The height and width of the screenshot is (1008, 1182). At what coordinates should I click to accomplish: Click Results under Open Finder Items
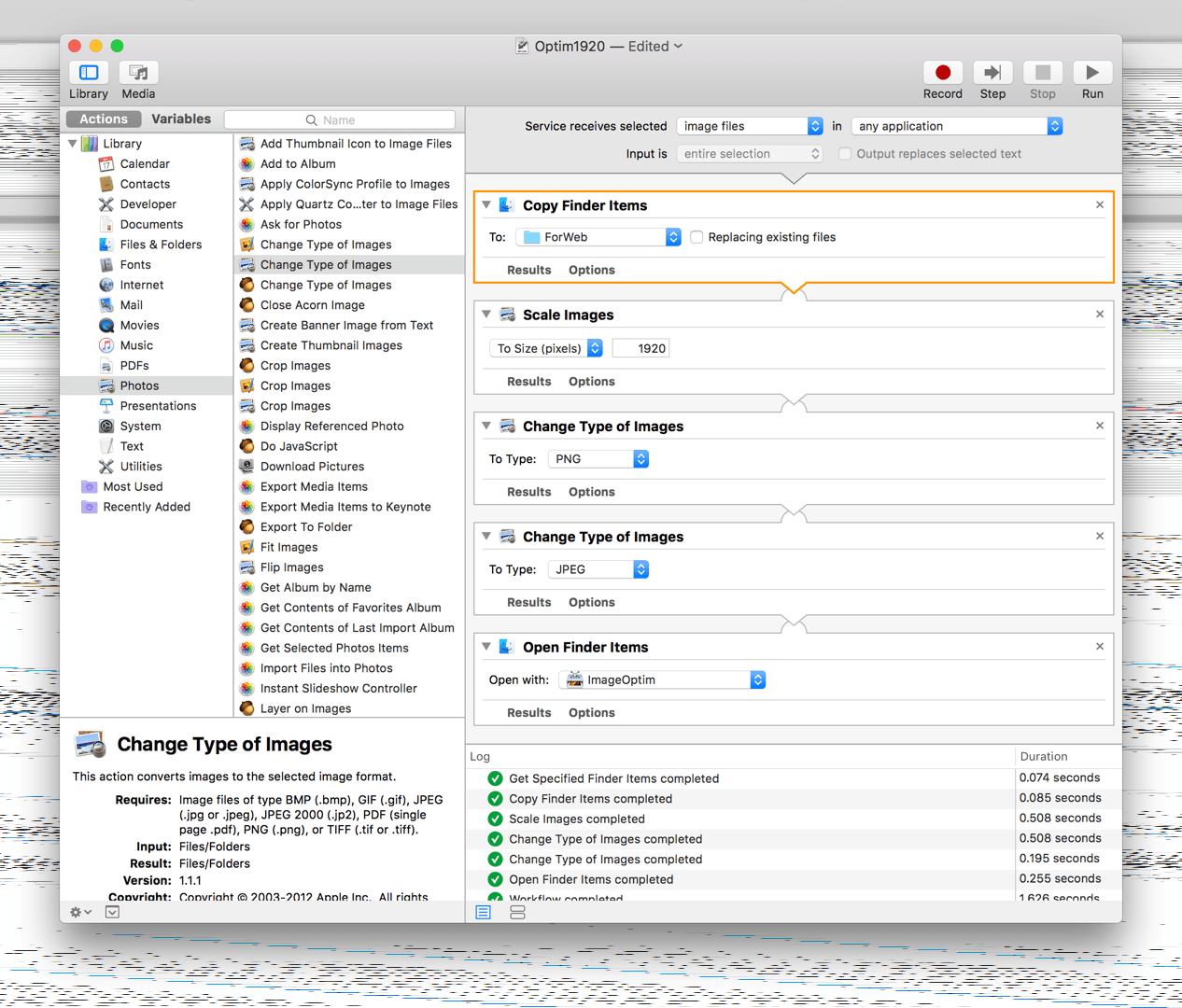528,712
